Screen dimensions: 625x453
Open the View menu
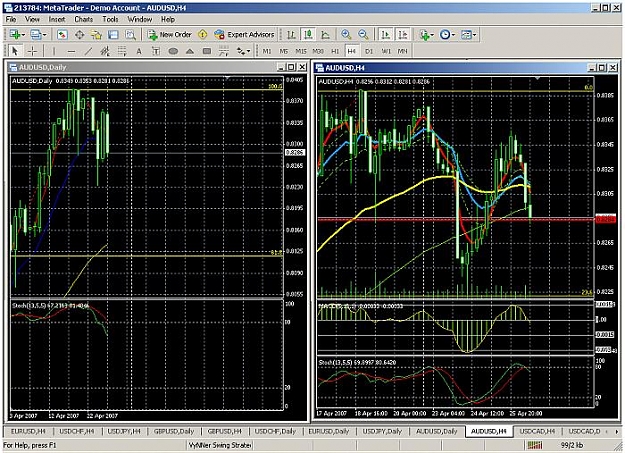pos(32,19)
